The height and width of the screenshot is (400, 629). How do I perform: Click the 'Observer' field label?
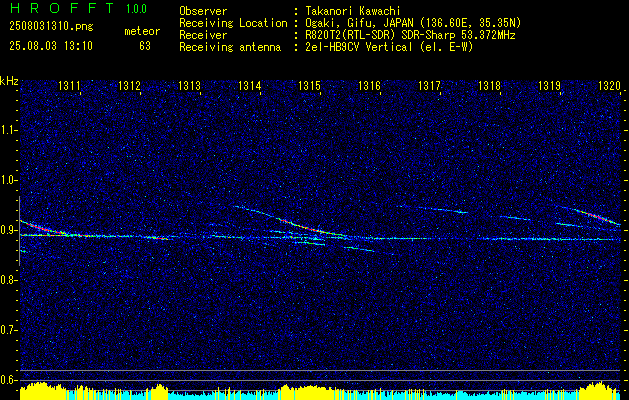click(x=203, y=11)
